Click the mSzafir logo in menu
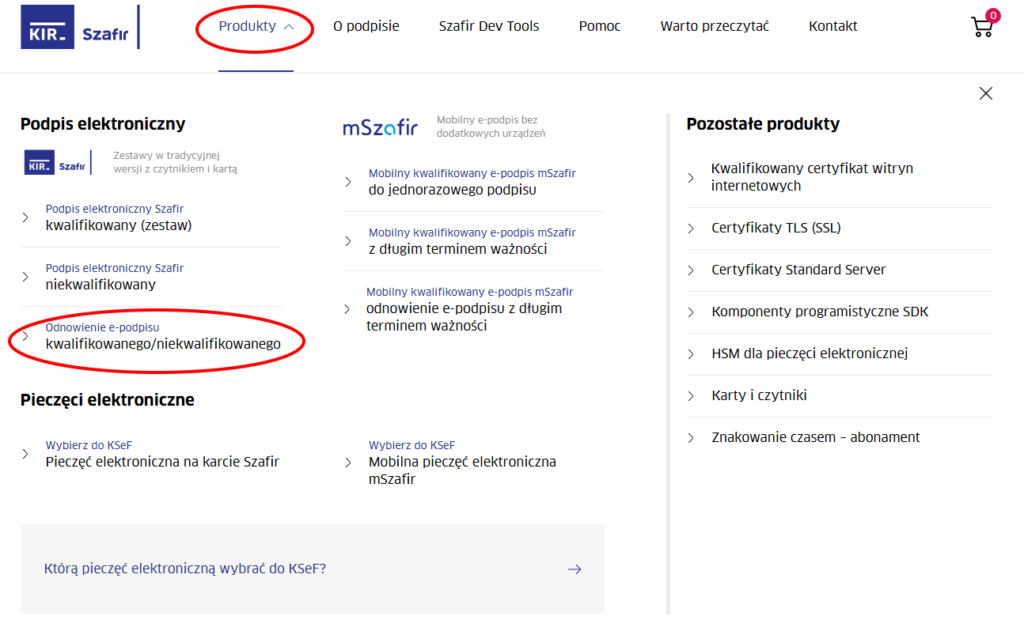 (x=380, y=127)
